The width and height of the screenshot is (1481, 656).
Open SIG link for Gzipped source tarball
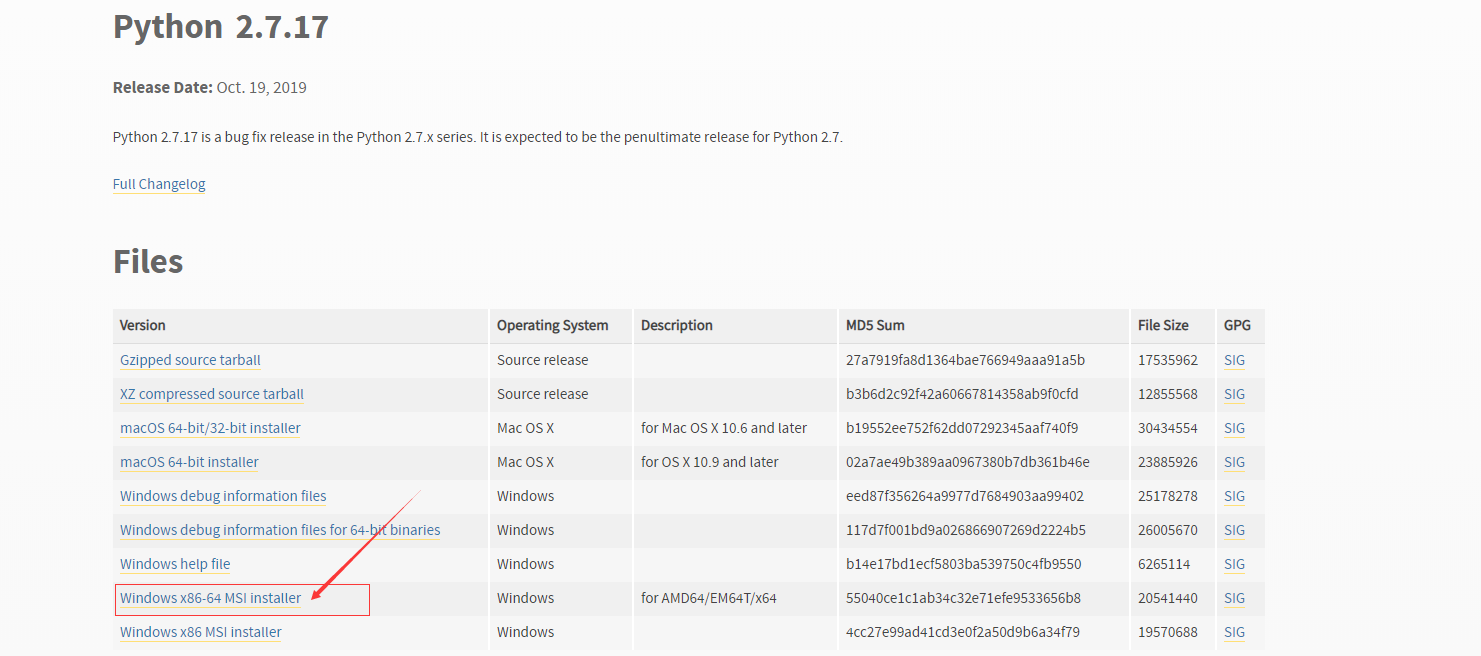[x=1234, y=360]
